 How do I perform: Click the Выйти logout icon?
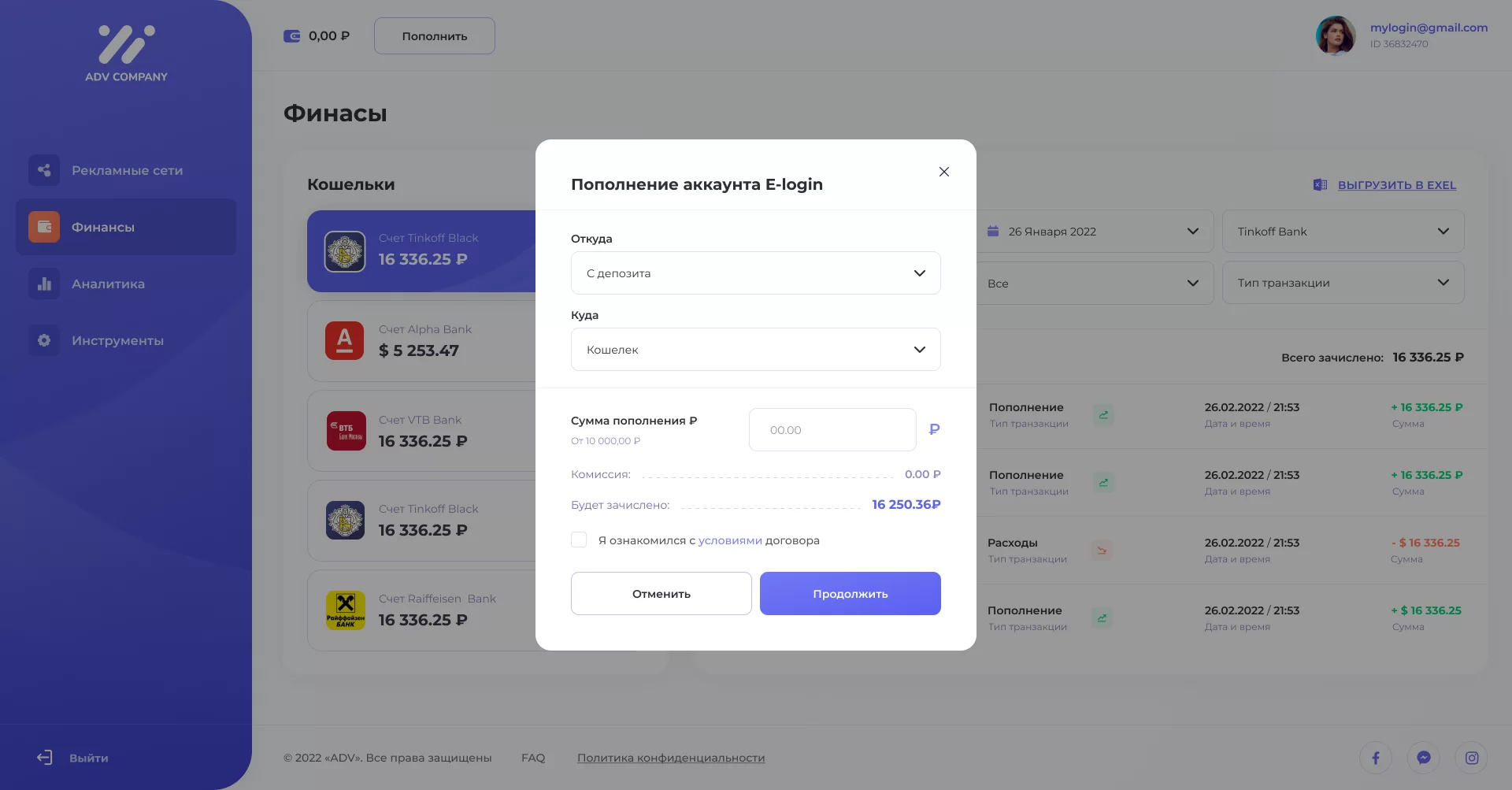coord(45,758)
